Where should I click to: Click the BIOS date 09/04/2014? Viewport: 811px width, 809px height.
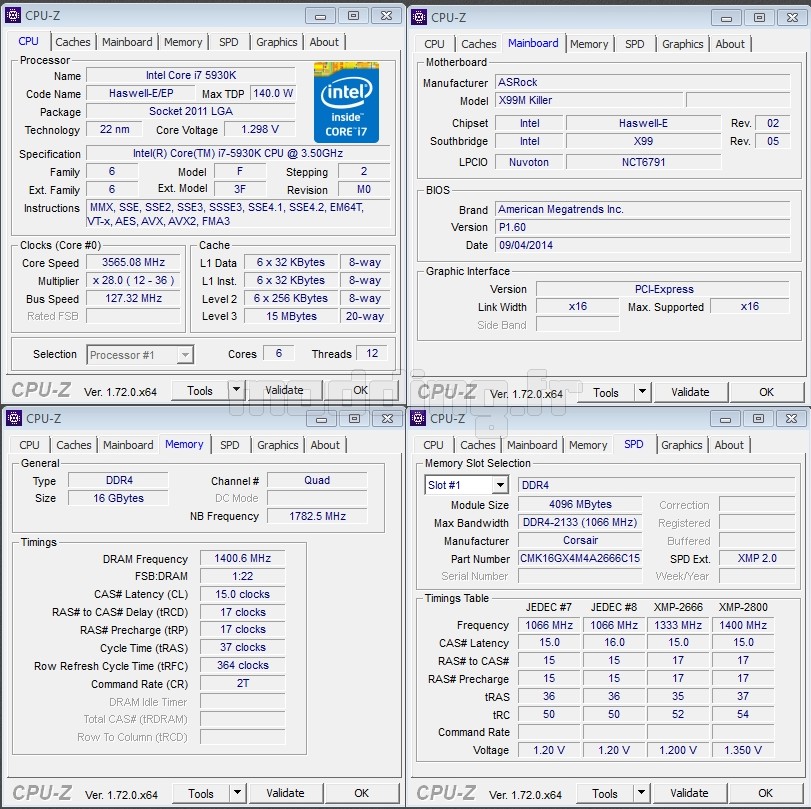point(643,245)
